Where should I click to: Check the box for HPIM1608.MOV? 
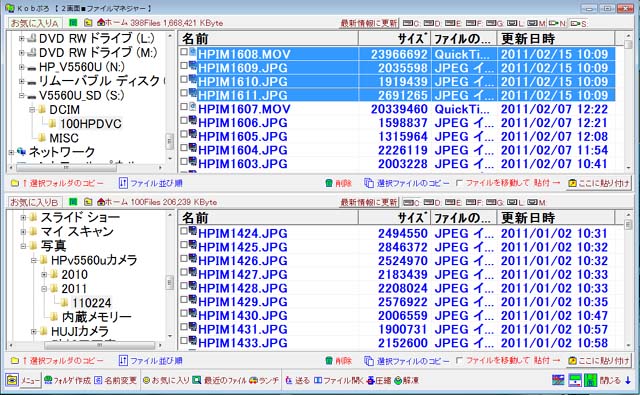(x=184, y=51)
